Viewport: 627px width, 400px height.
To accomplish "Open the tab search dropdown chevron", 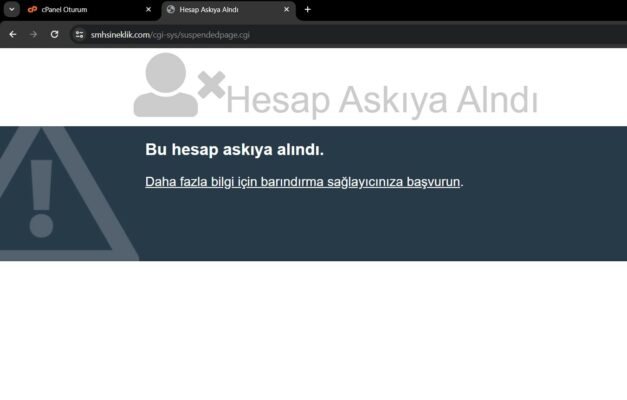I will 13,10.
